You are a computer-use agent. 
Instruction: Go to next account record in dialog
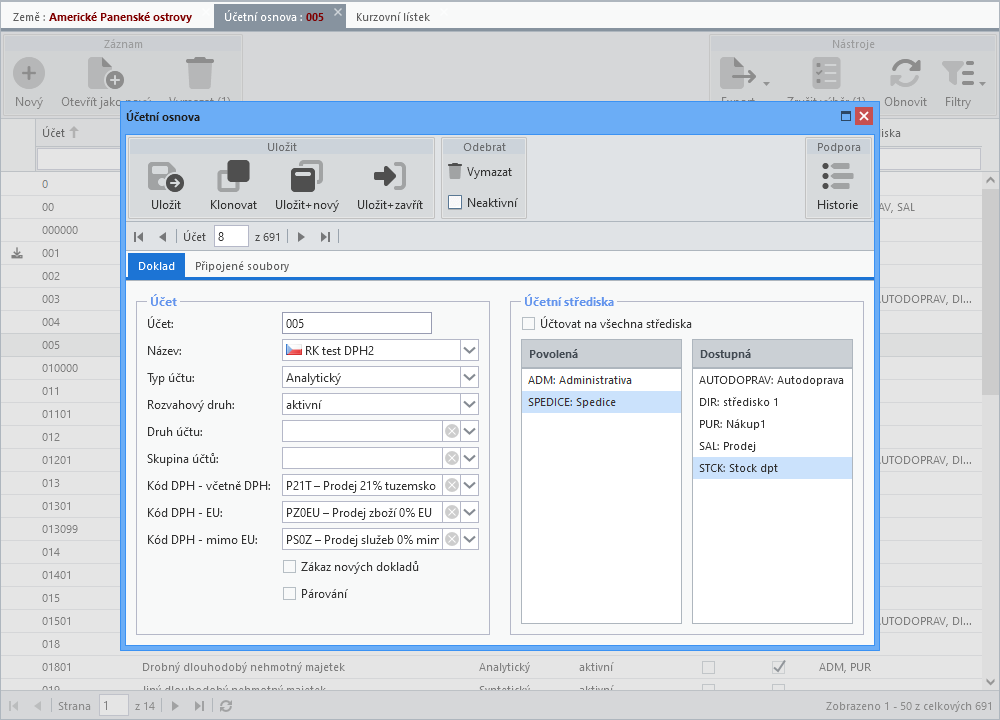[x=301, y=237]
